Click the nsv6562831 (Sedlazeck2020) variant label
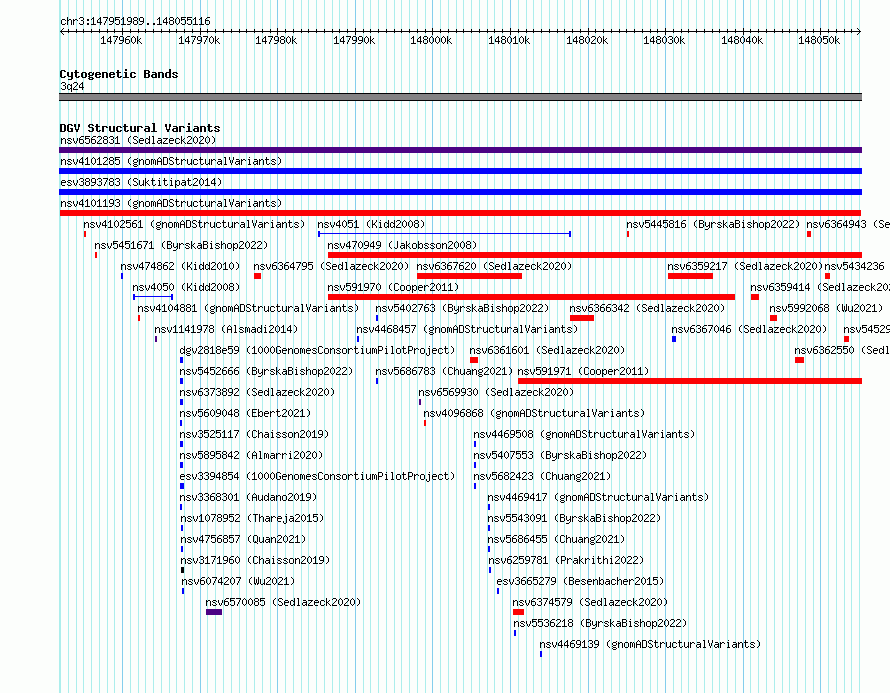The width and height of the screenshot is (890, 693). 138,140
